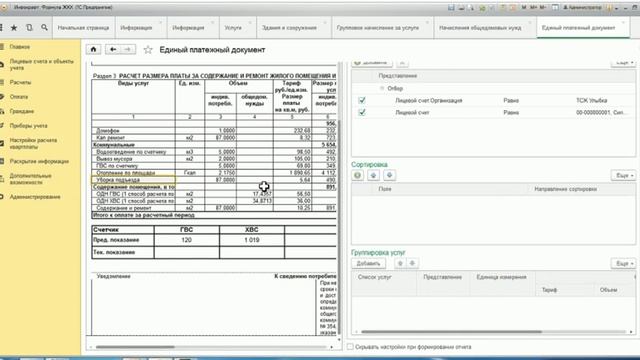Image resolution: width=640 pixels, height=360 pixels.
Task: Open the history icon in top panel
Action: pyautogui.click(x=29, y=28)
